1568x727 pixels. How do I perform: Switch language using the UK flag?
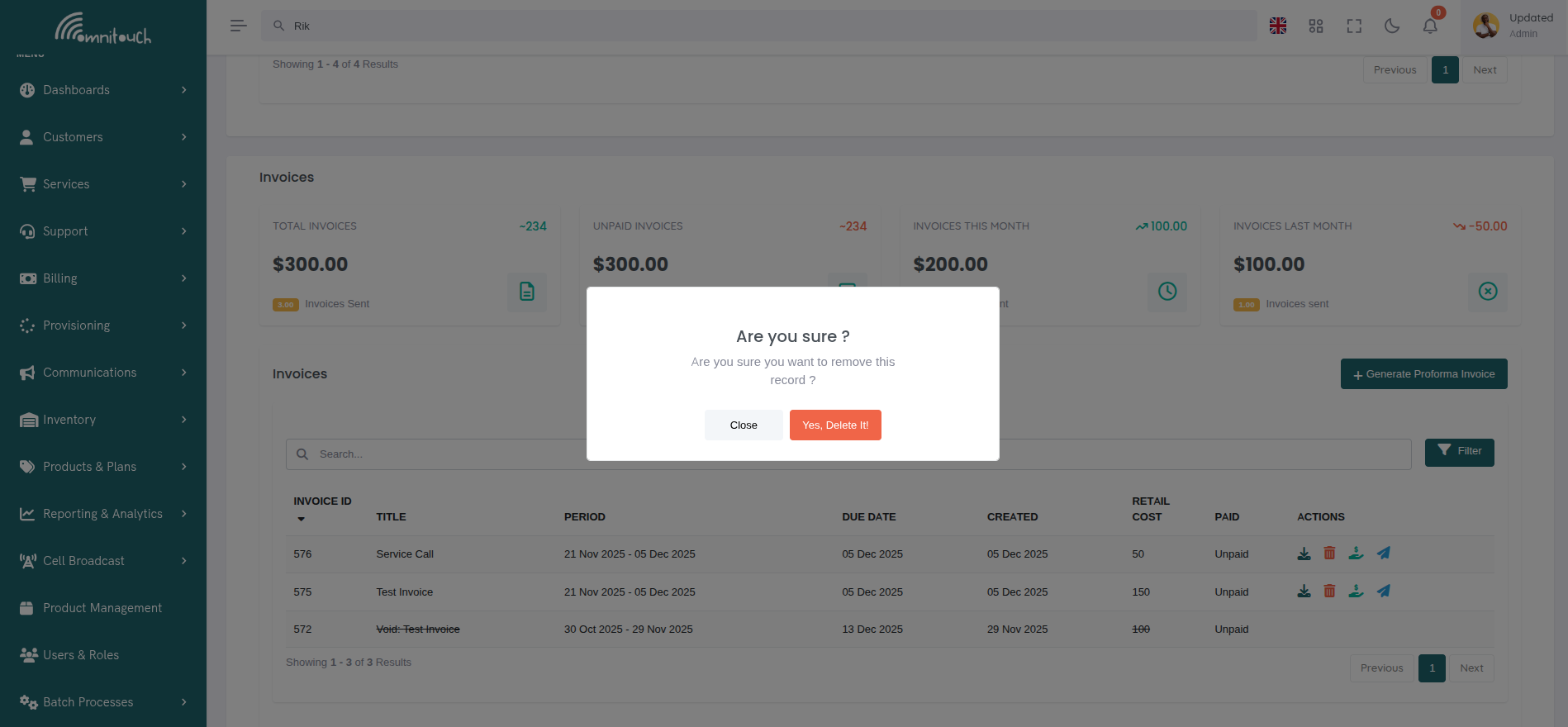(1278, 26)
